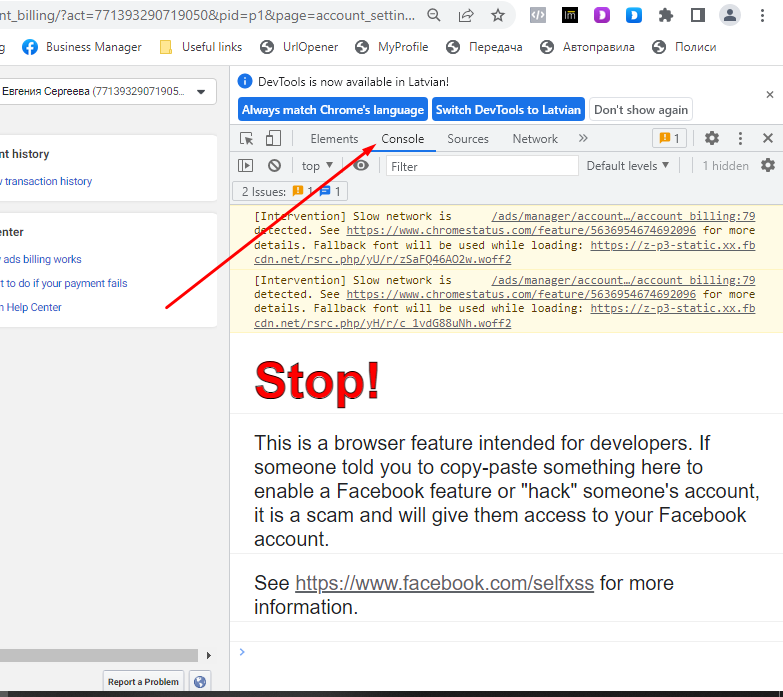Viewport: 783px width, 697px height.
Task: Click the 2 Issues summary button
Action: click(x=290, y=191)
